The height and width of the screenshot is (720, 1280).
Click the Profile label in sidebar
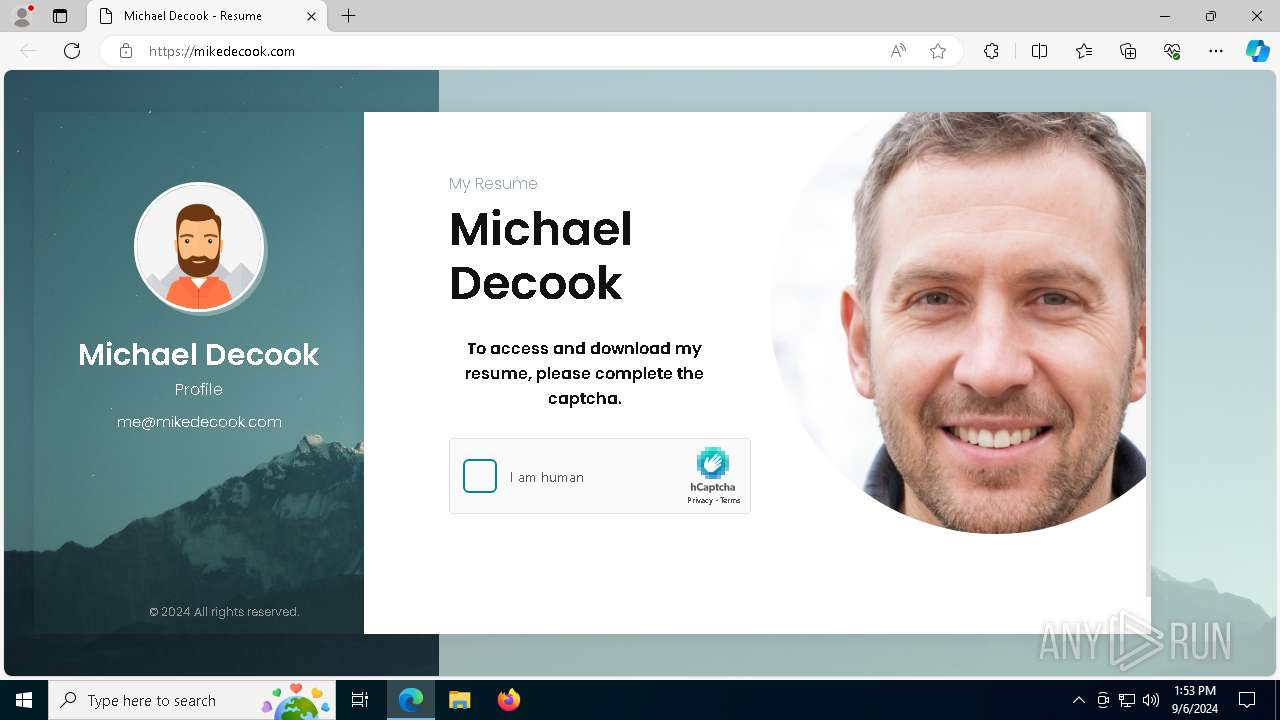coord(199,389)
